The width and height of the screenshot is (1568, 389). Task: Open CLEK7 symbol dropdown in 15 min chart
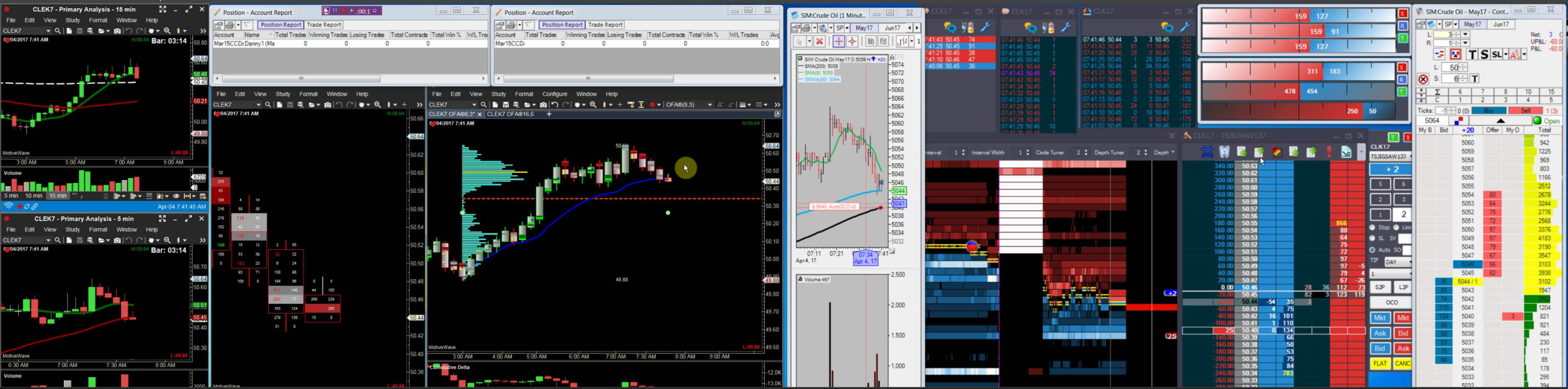tap(47, 31)
